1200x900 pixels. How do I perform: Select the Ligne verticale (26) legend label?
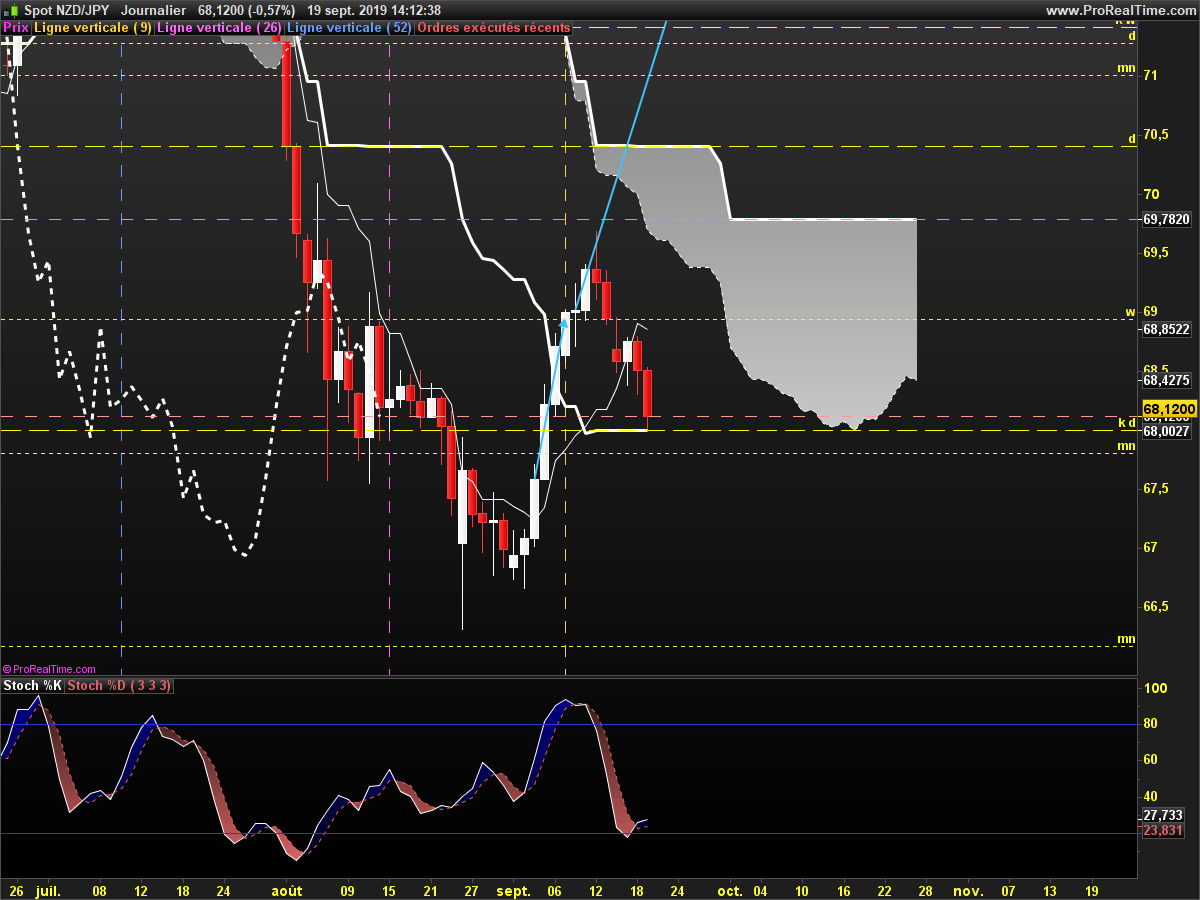tap(219, 28)
